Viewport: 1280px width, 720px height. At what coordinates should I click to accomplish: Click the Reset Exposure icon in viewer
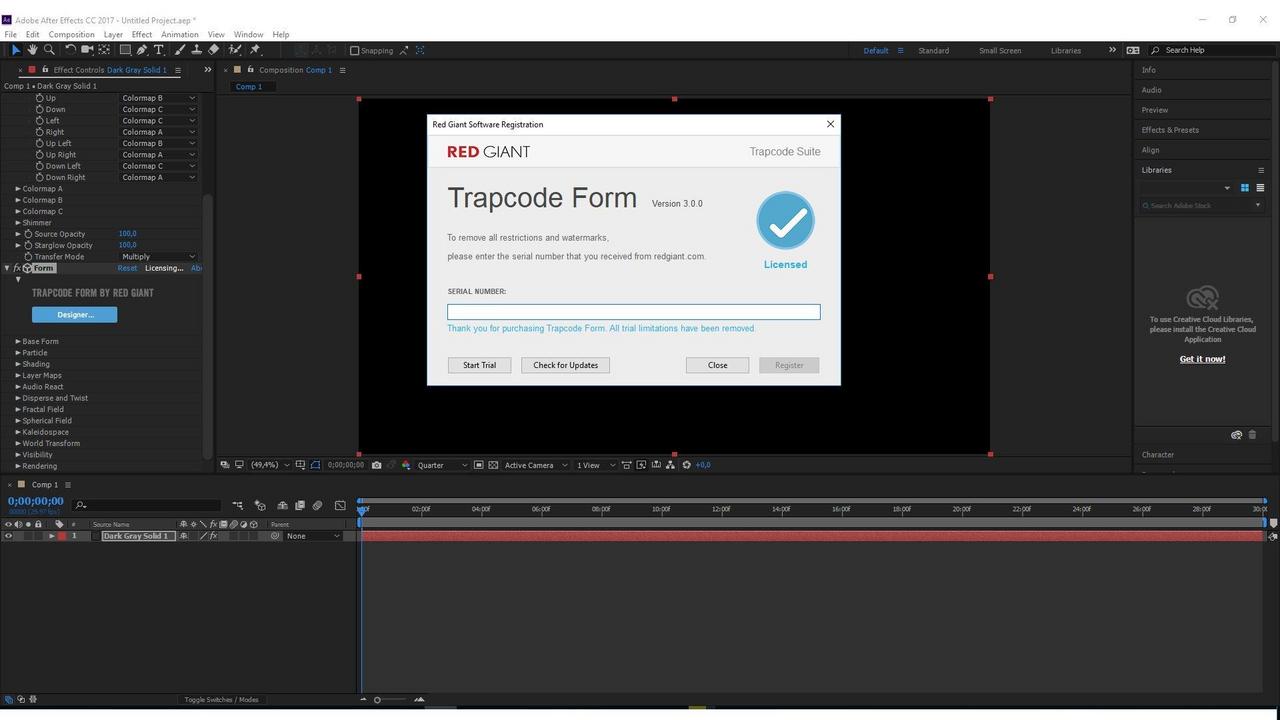coord(686,465)
